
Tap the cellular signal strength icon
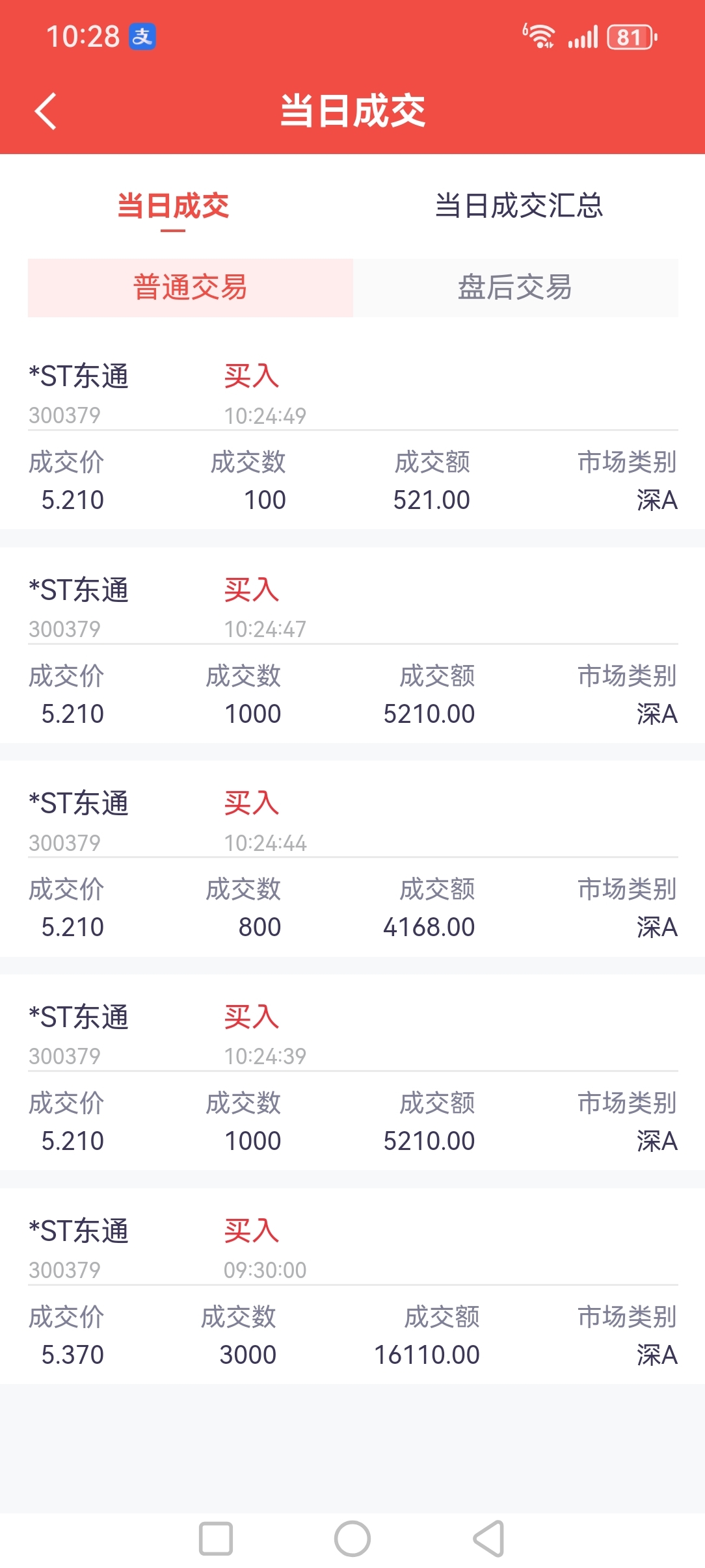[x=583, y=37]
